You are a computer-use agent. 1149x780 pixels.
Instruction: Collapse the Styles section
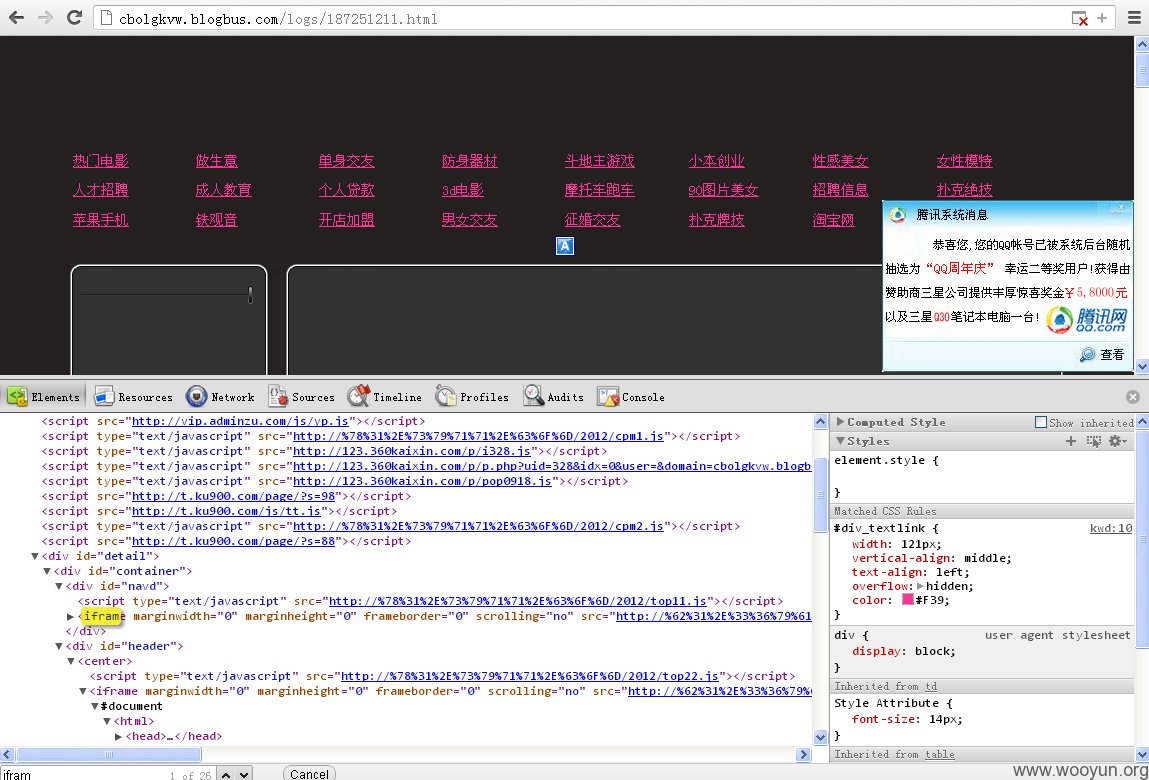tap(840, 441)
